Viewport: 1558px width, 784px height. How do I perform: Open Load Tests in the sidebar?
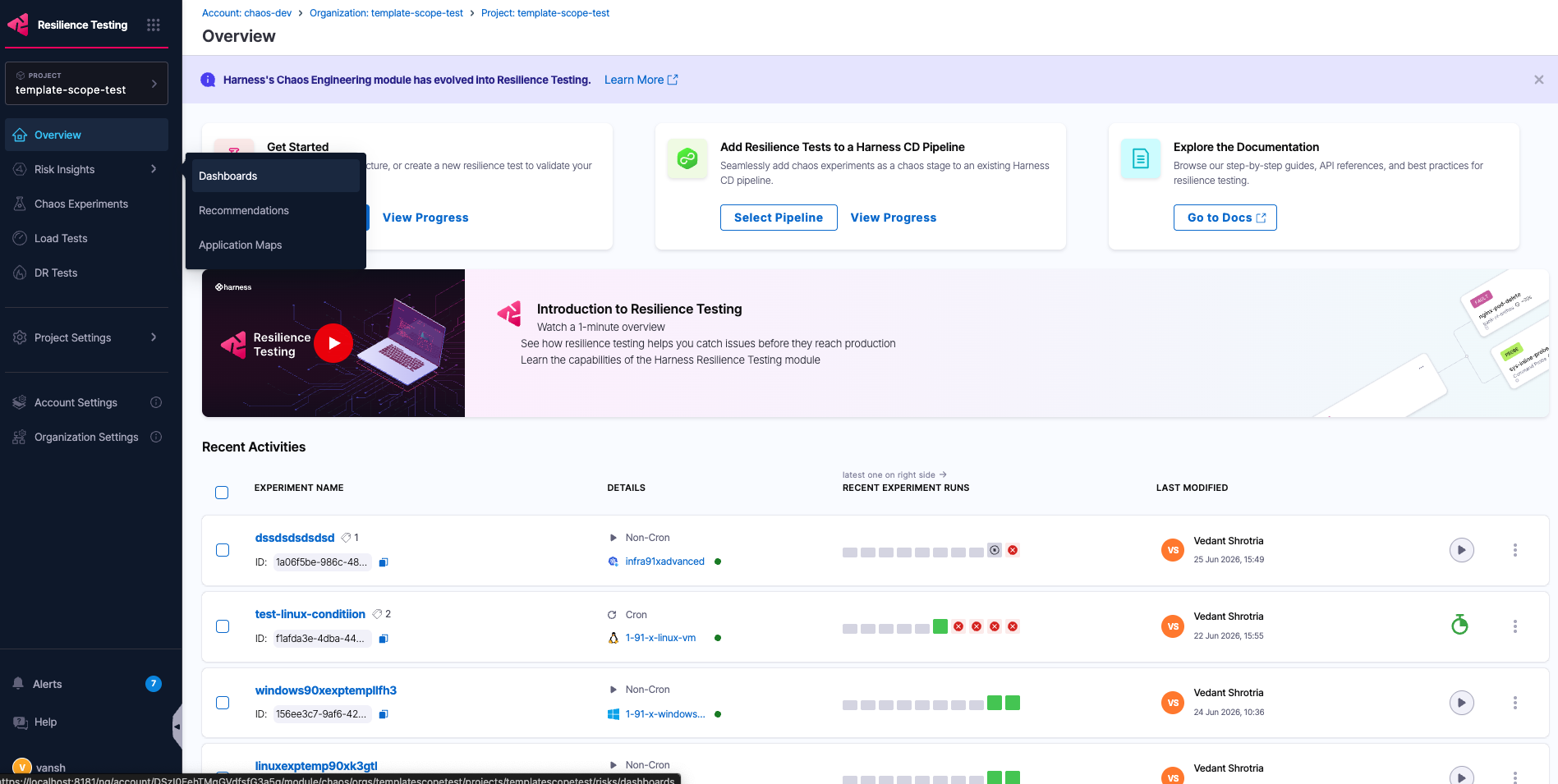pos(86,238)
